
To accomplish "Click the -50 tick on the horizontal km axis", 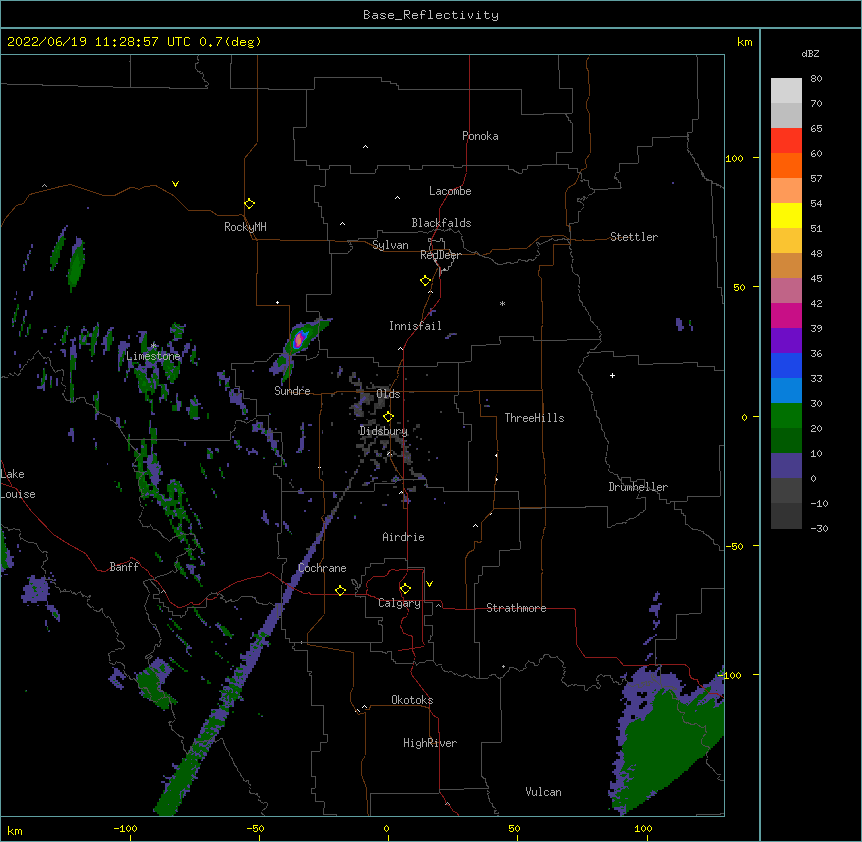I will [x=255, y=829].
